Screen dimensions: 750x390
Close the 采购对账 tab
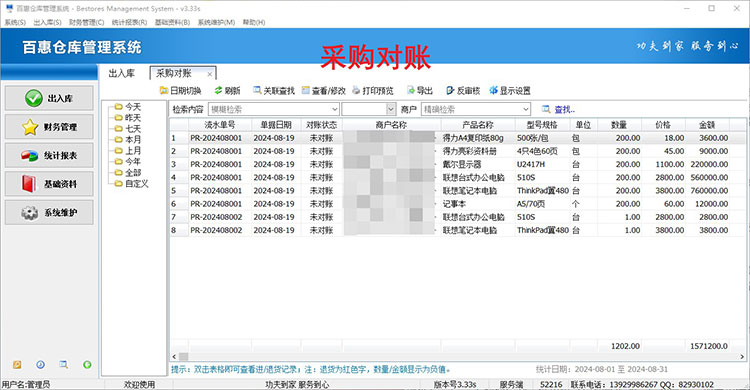coord(210,74)
